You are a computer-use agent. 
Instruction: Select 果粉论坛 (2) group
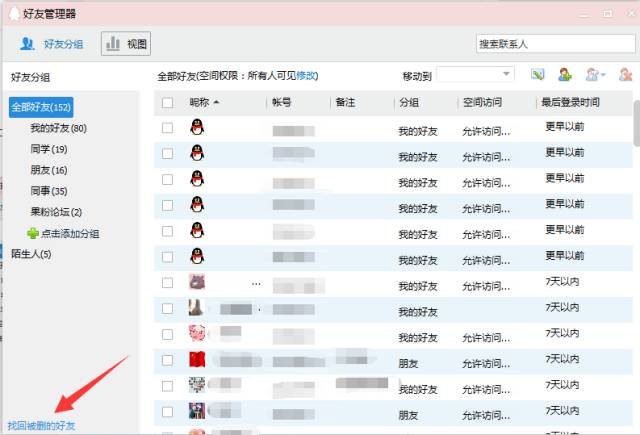pyautogui.click(x=56, y=212)
